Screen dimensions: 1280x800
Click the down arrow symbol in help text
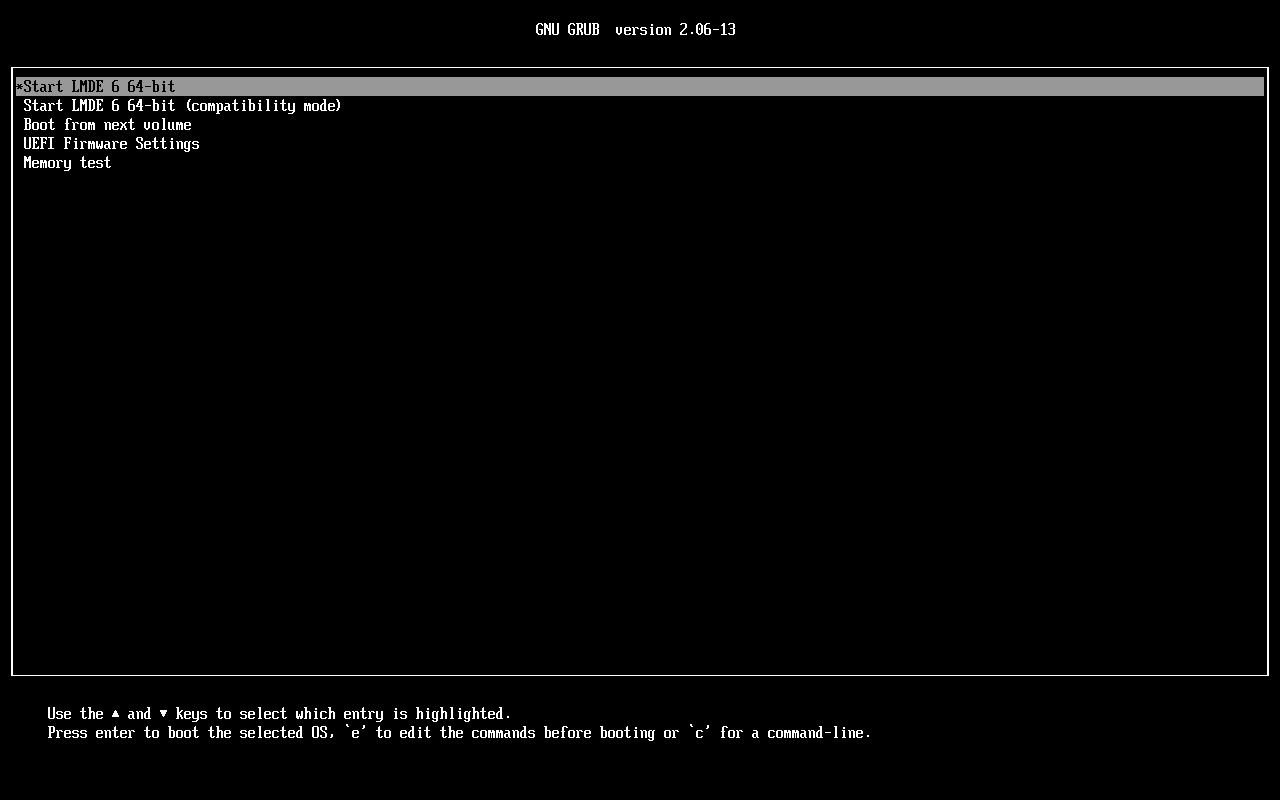pos(162,713)
